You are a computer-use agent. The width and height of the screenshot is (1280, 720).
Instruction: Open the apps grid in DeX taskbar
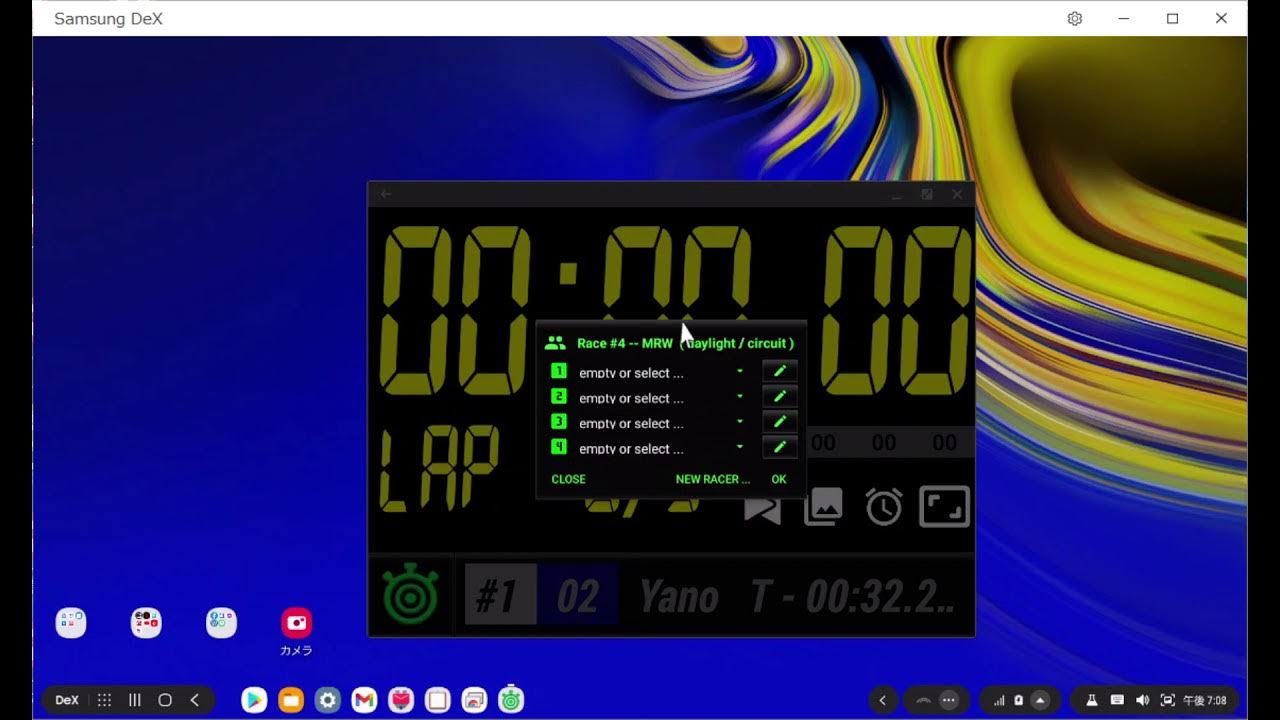(x=104, y=700)
